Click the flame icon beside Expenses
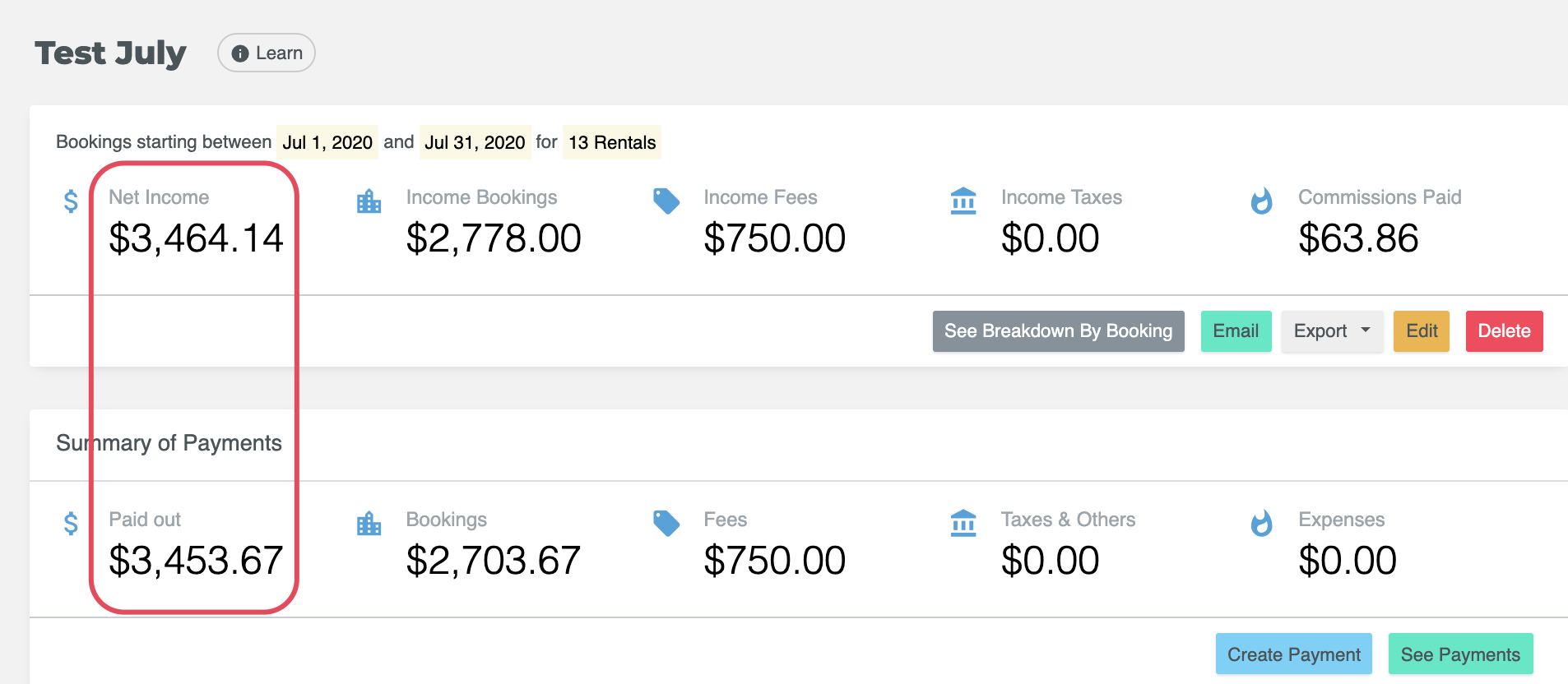1568x684 pixels. pos(1260,523)
